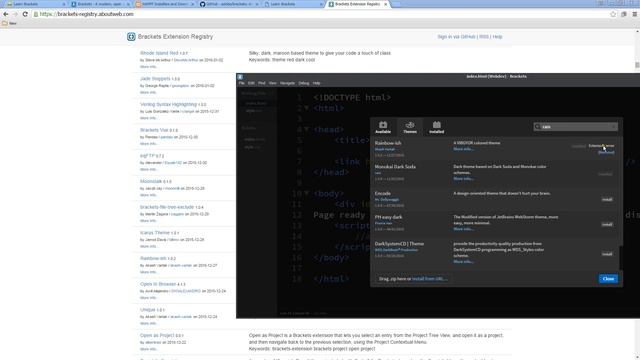Switch to the Brackets Extension Registry tab
Image resolution: width=640 pixels, height=360 pixels.
click(x=358, y=4)
